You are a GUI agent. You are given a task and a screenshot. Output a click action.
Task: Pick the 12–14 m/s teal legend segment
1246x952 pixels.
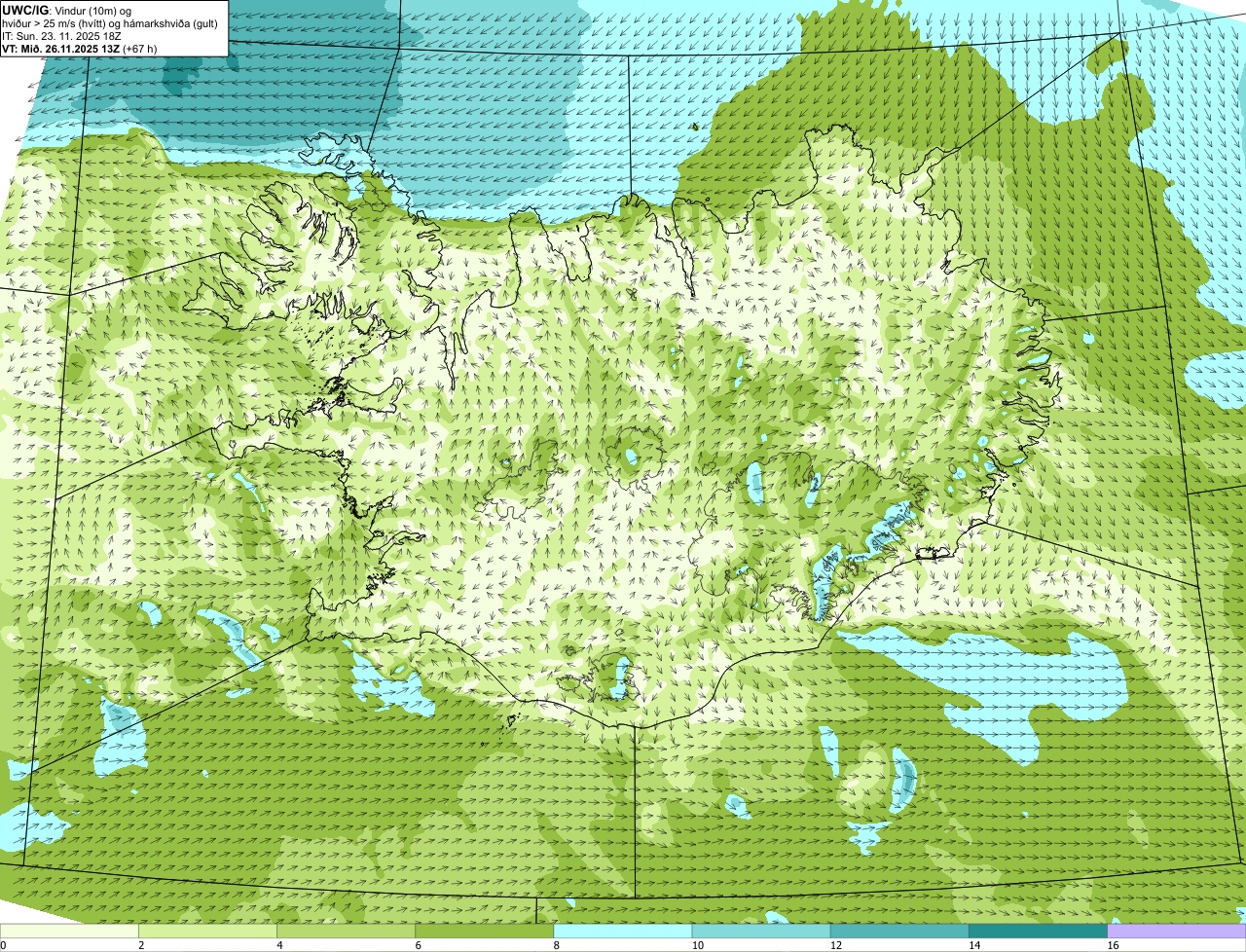coord(899,932)
